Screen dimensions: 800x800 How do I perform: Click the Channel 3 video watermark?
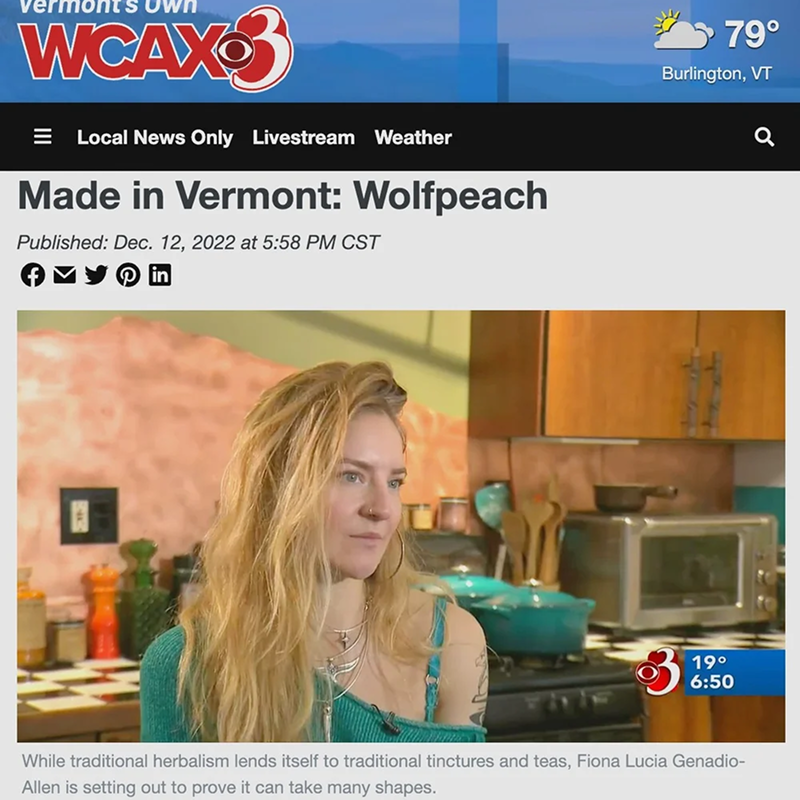[658, 672]
